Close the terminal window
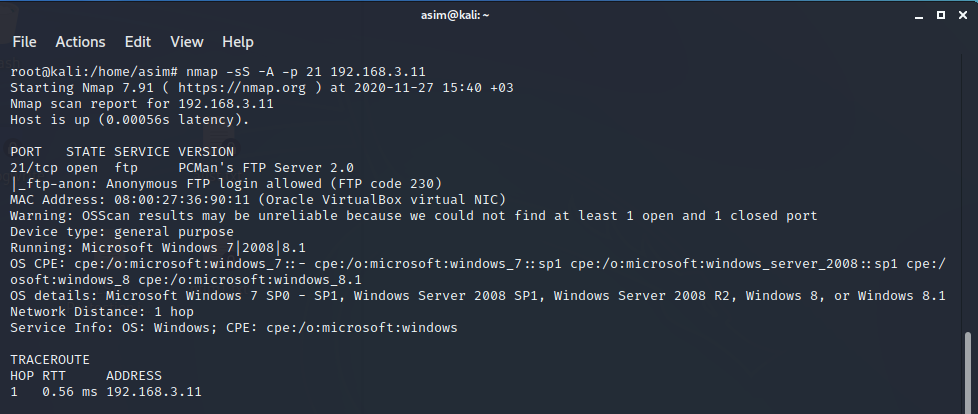Image resolution: width=978 pixels, height=414 pixels. 962,15
